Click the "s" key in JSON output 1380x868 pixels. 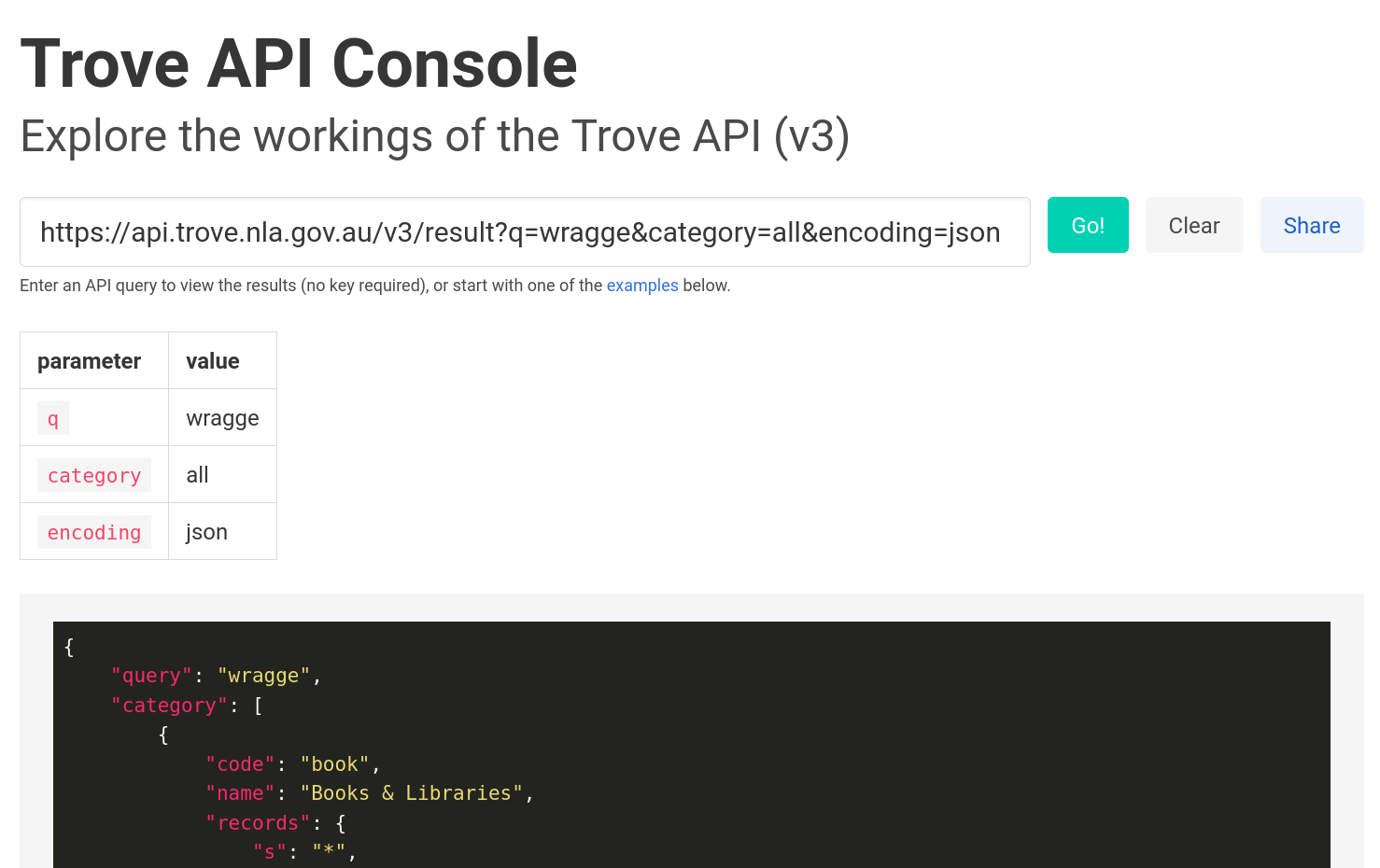pos(270,852)
